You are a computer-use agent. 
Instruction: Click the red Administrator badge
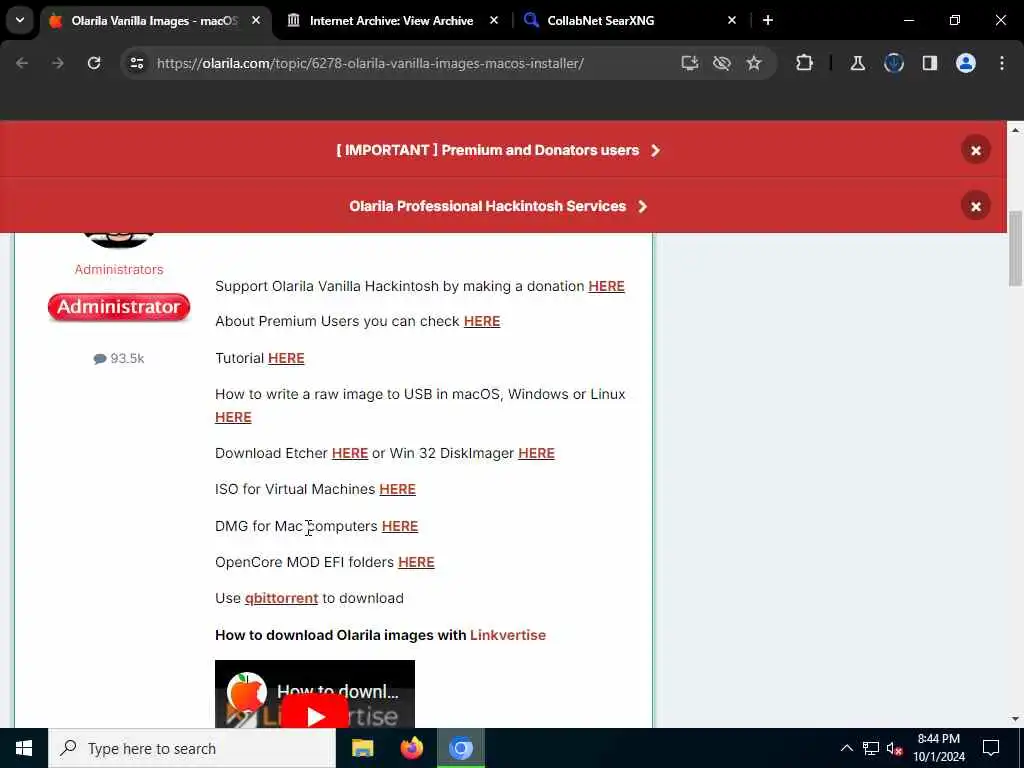click(x=119, y=307)
